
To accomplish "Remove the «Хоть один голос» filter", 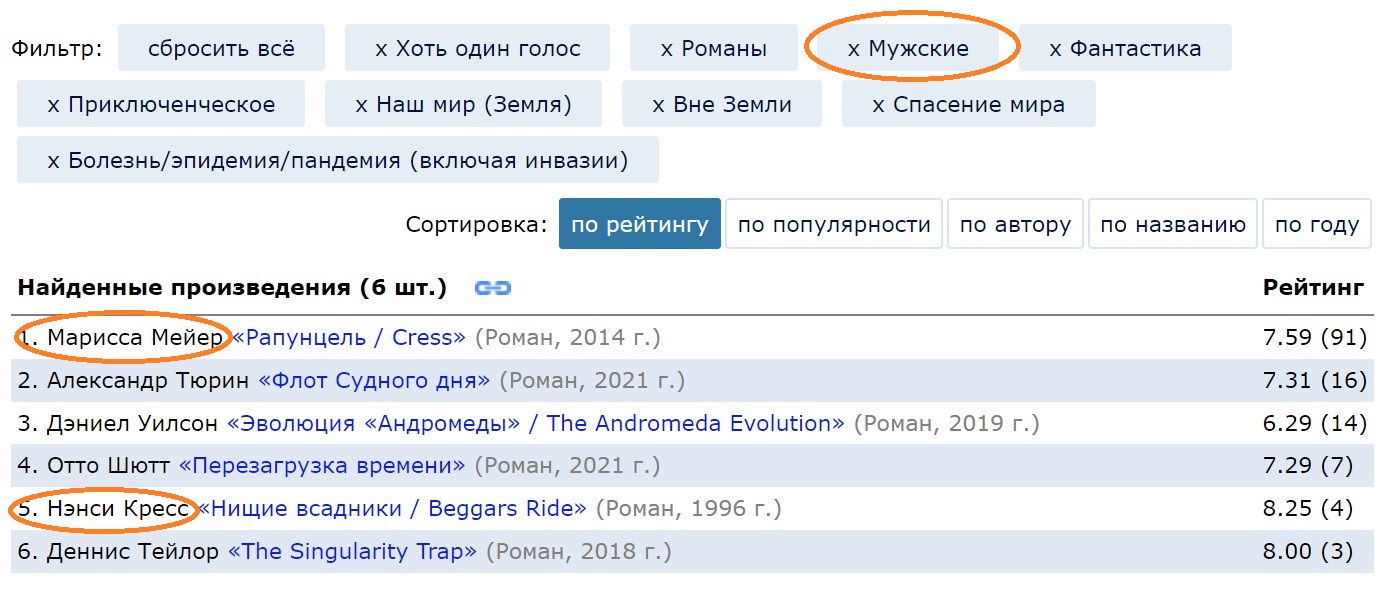I will [x=477, y=48].
